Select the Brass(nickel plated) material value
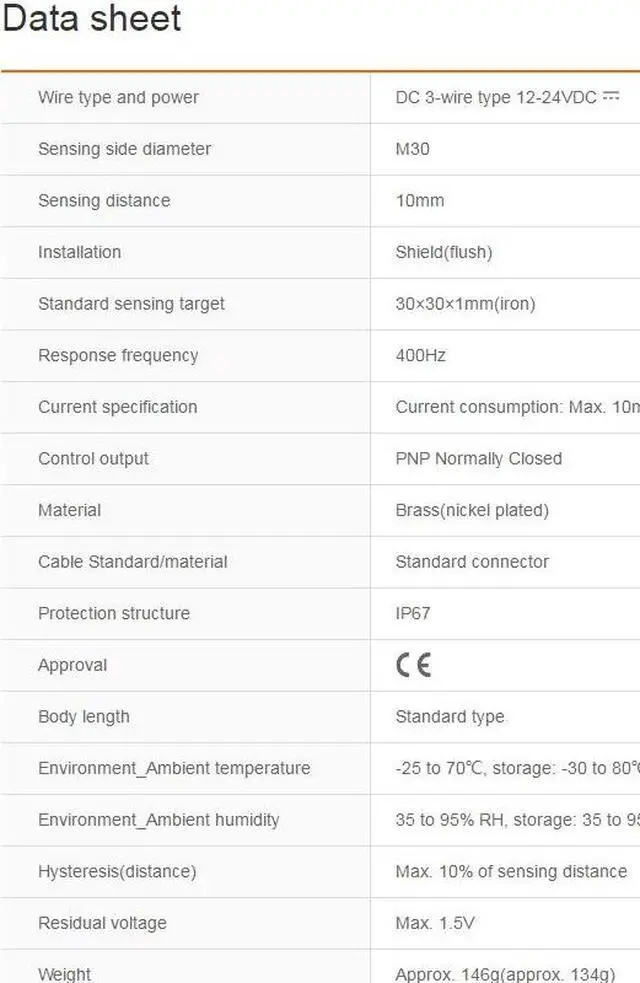 tap(472, 510)
